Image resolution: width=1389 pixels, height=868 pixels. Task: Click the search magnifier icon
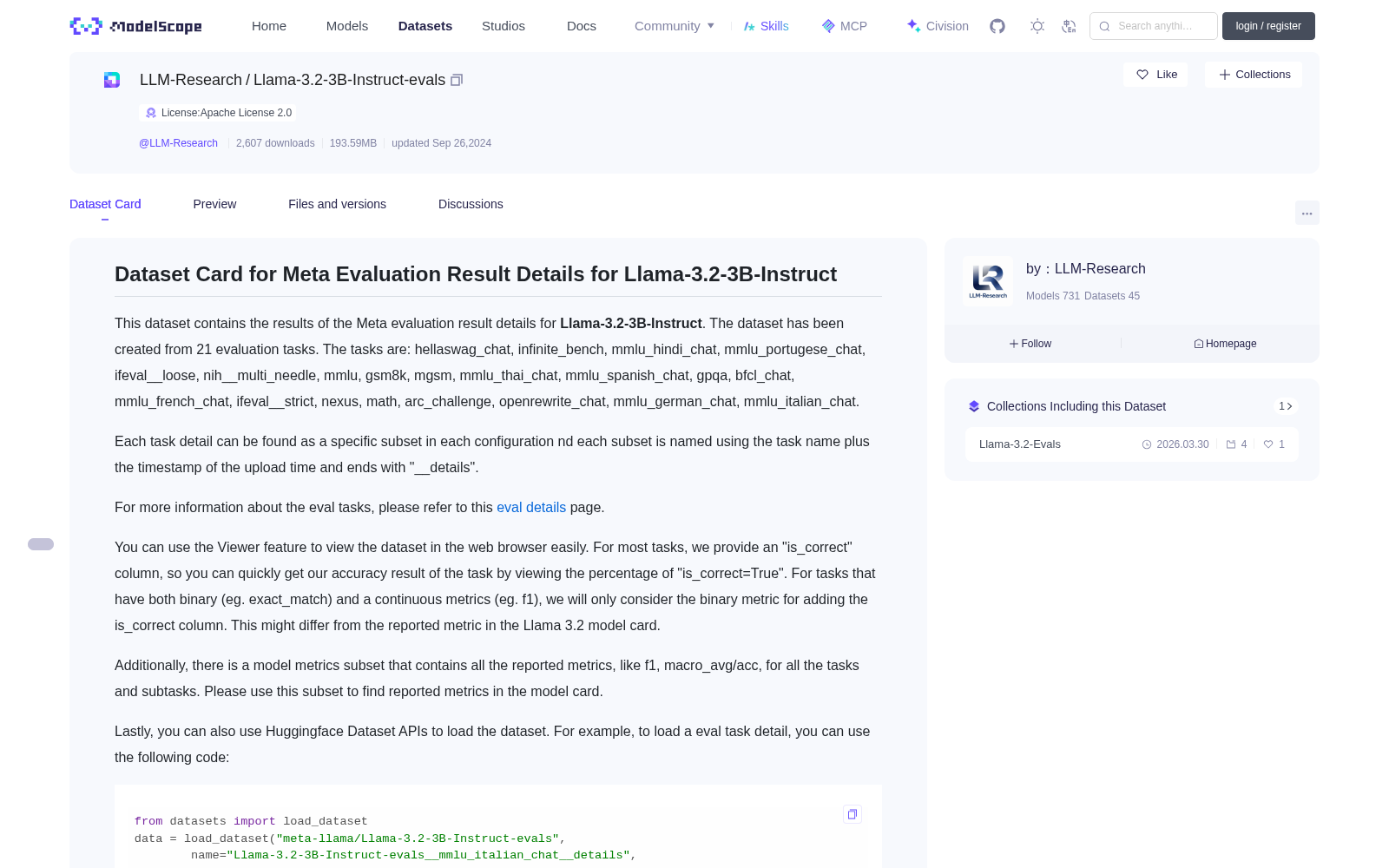[x=1104, y=26]
